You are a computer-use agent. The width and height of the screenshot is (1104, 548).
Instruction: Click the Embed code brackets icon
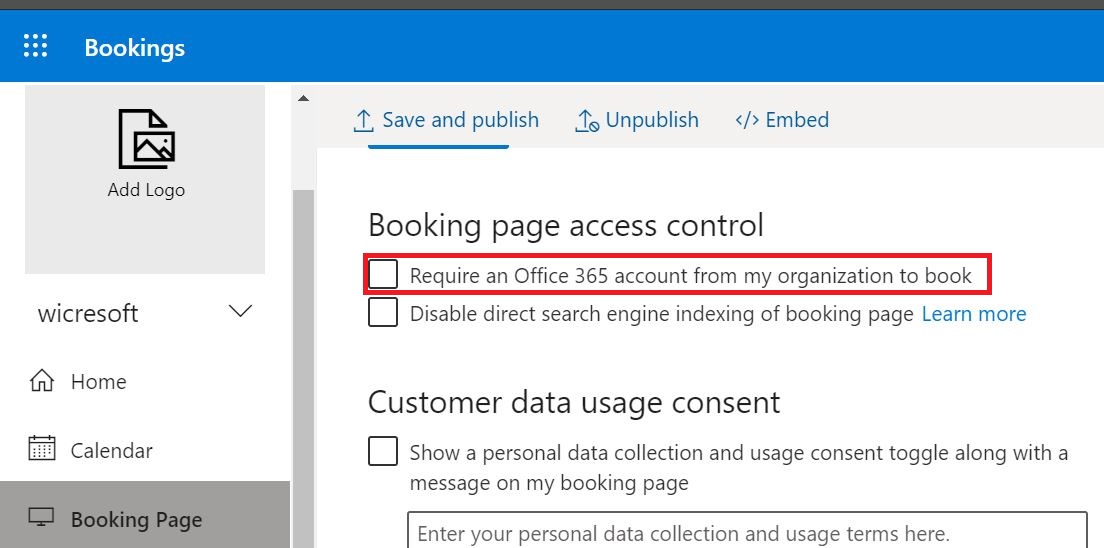747,120
